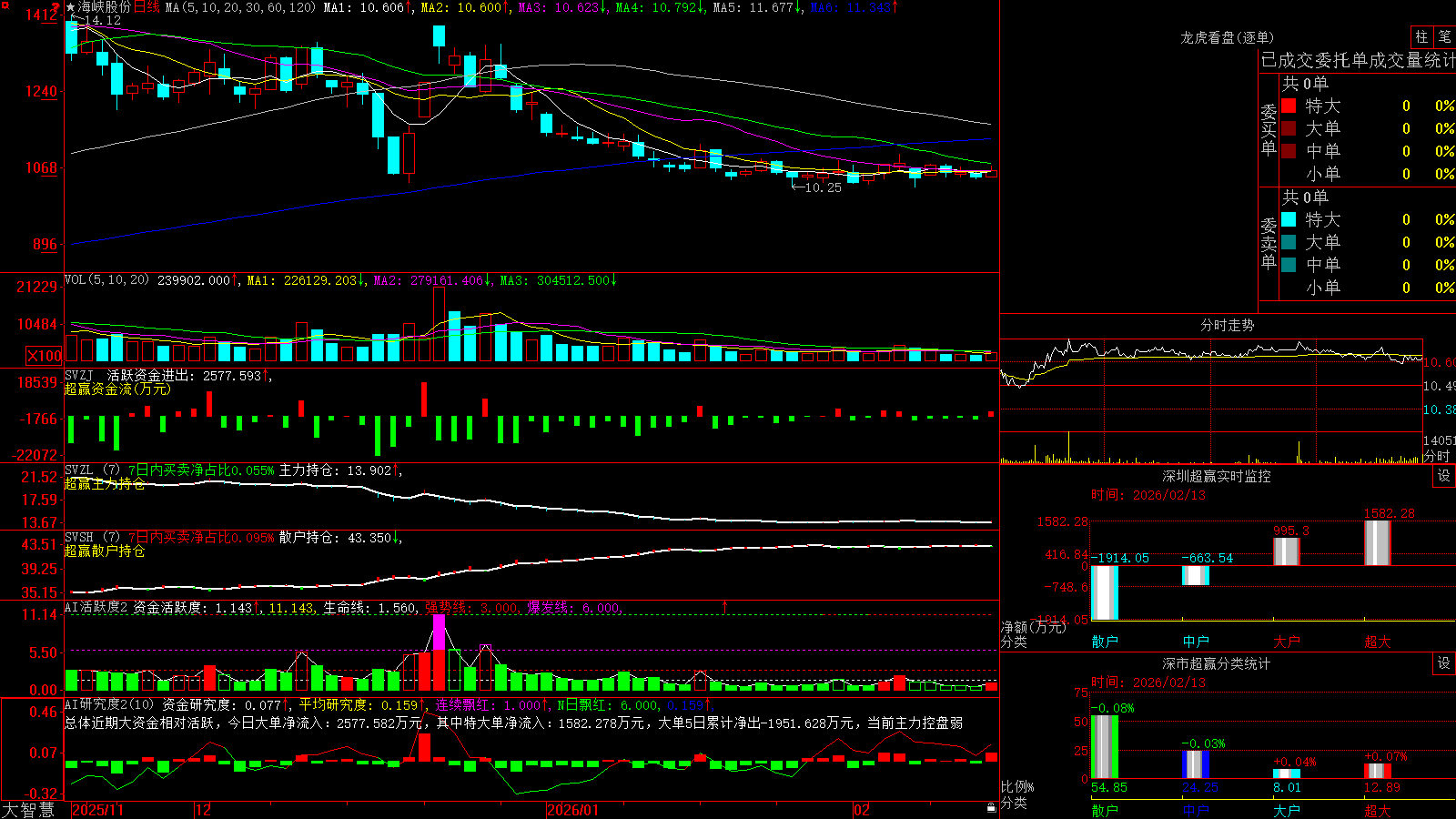Select 超大 category in 深市超赢分类统计

[x=1378, y=810]
